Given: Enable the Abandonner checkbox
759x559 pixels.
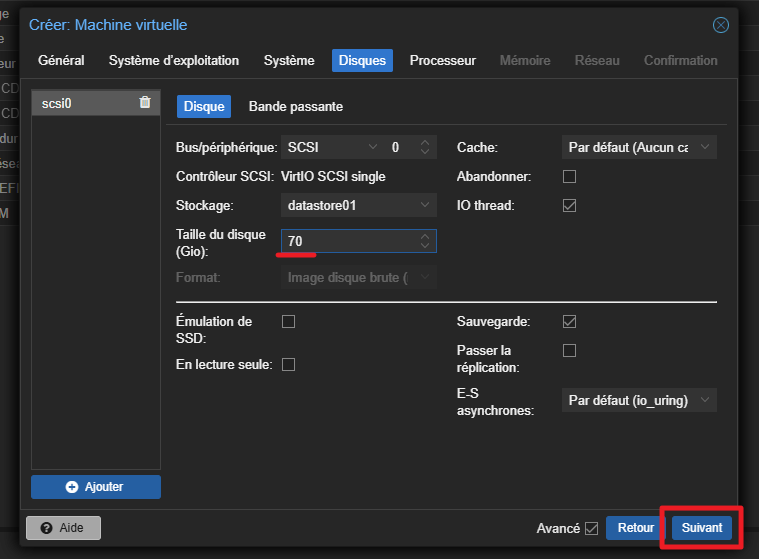Looking at the screenshot, I should (x=569, y=176).
